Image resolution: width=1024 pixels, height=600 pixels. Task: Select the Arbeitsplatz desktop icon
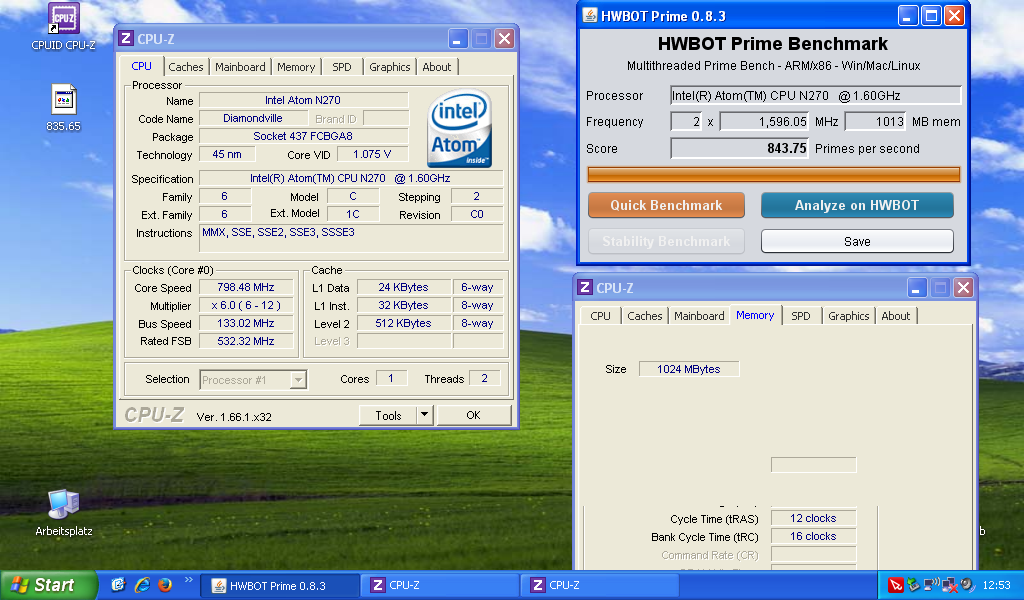pos(63,513)
